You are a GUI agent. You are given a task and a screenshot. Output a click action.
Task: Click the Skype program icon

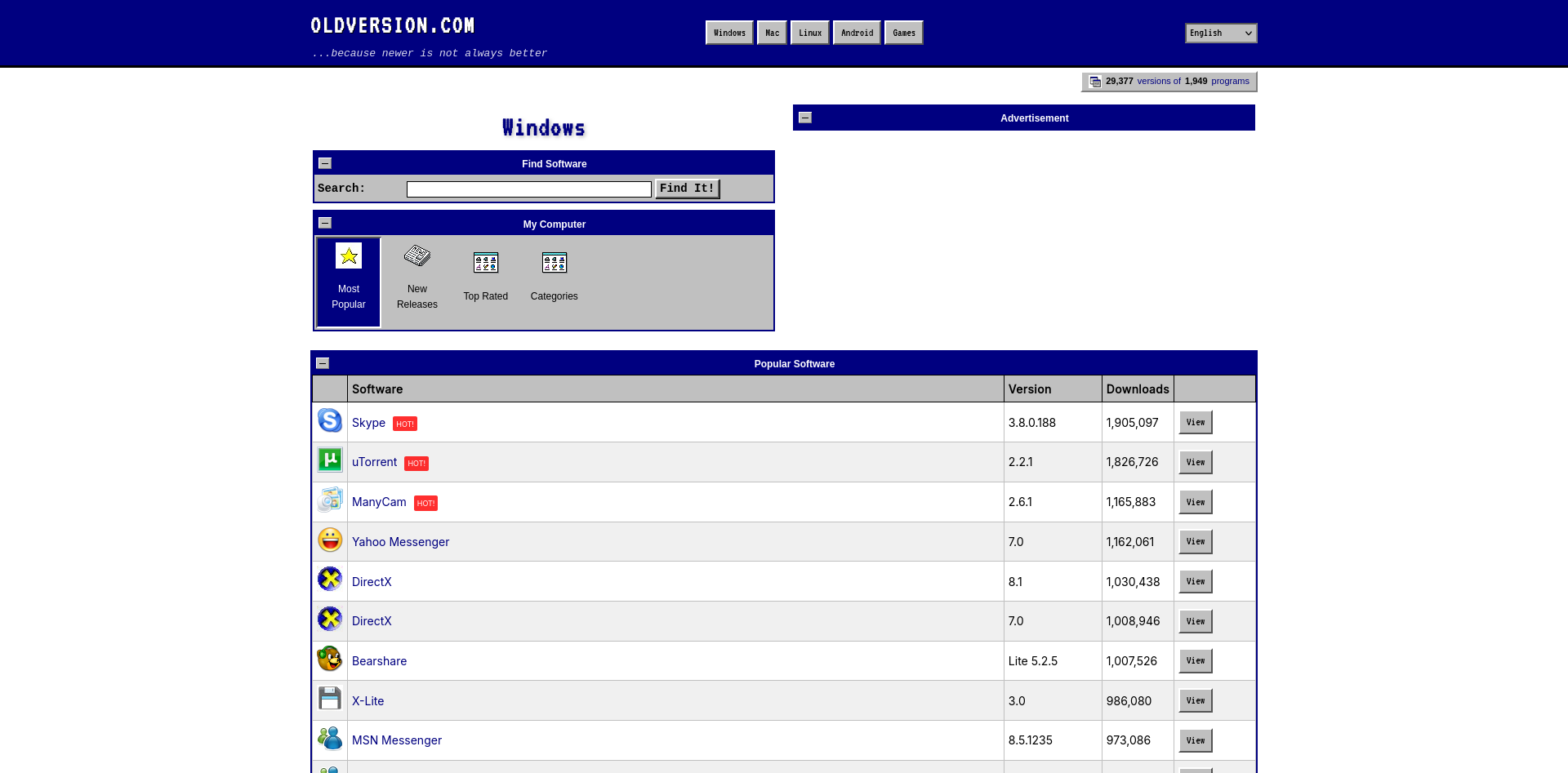click(330, 421)
